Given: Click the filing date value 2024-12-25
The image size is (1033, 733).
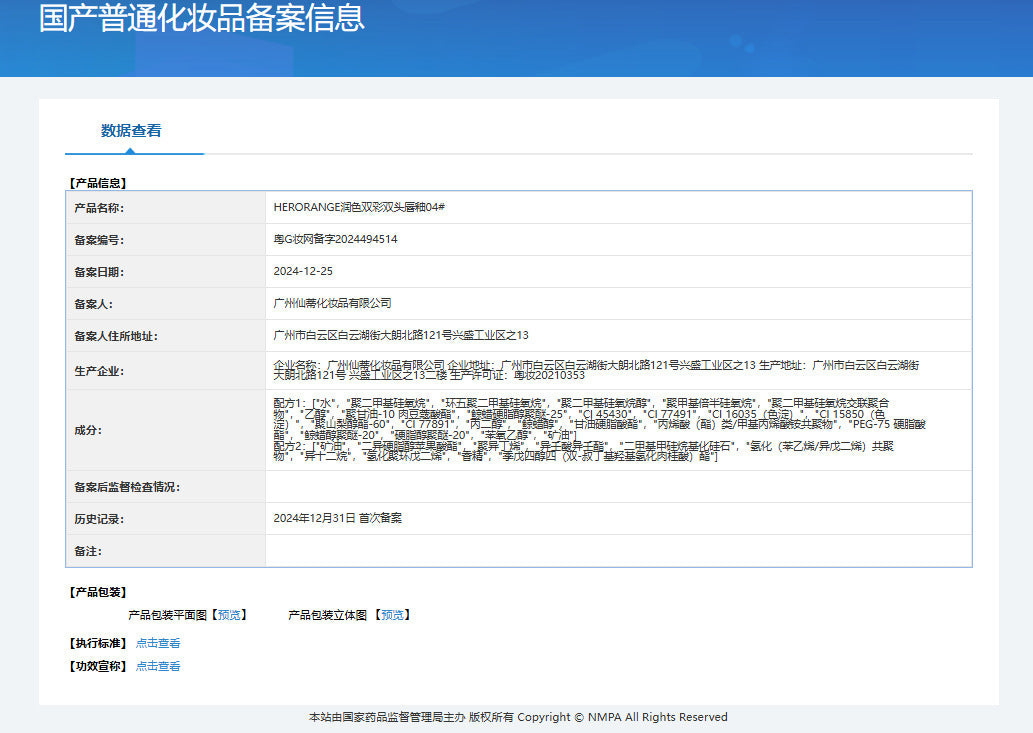Looking at the screenshot, I should 303,271.
